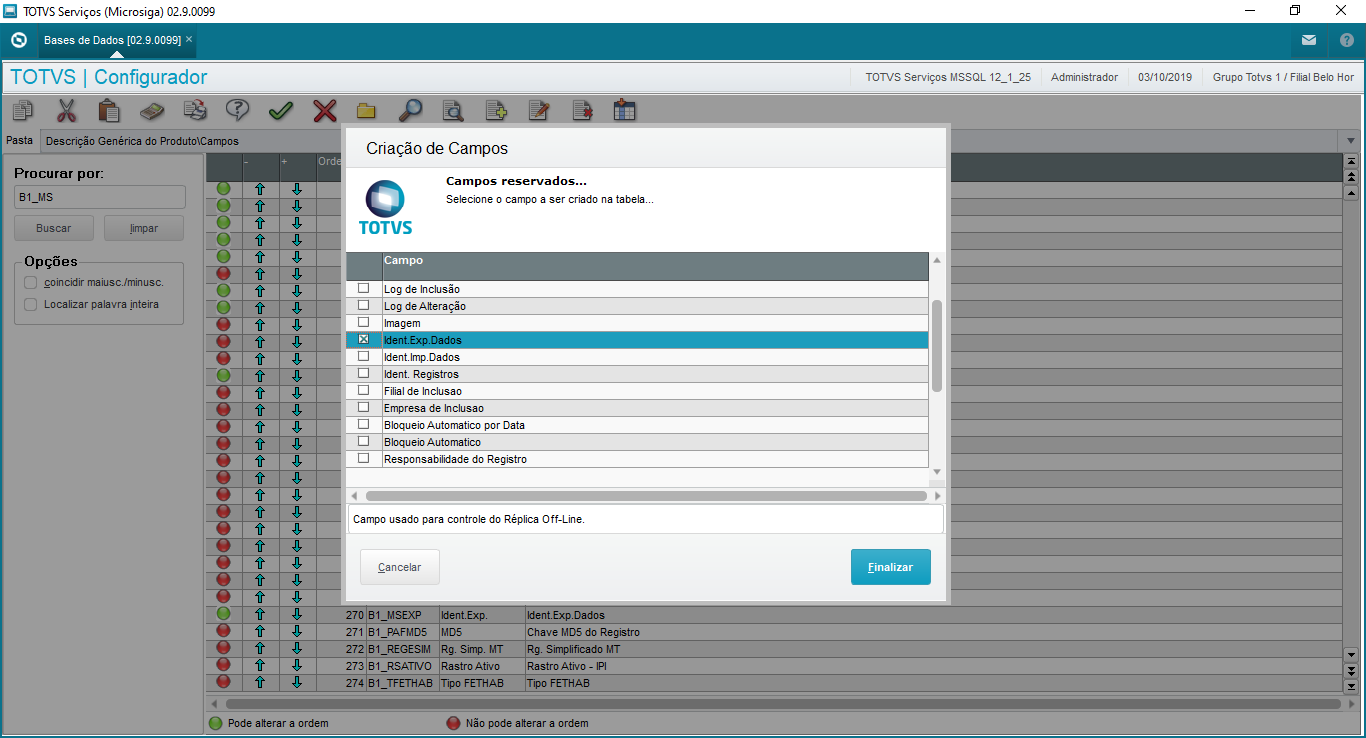Check the Imagem checkbox
Screen dimensions: 1366x738
click(x=363, y=322)
